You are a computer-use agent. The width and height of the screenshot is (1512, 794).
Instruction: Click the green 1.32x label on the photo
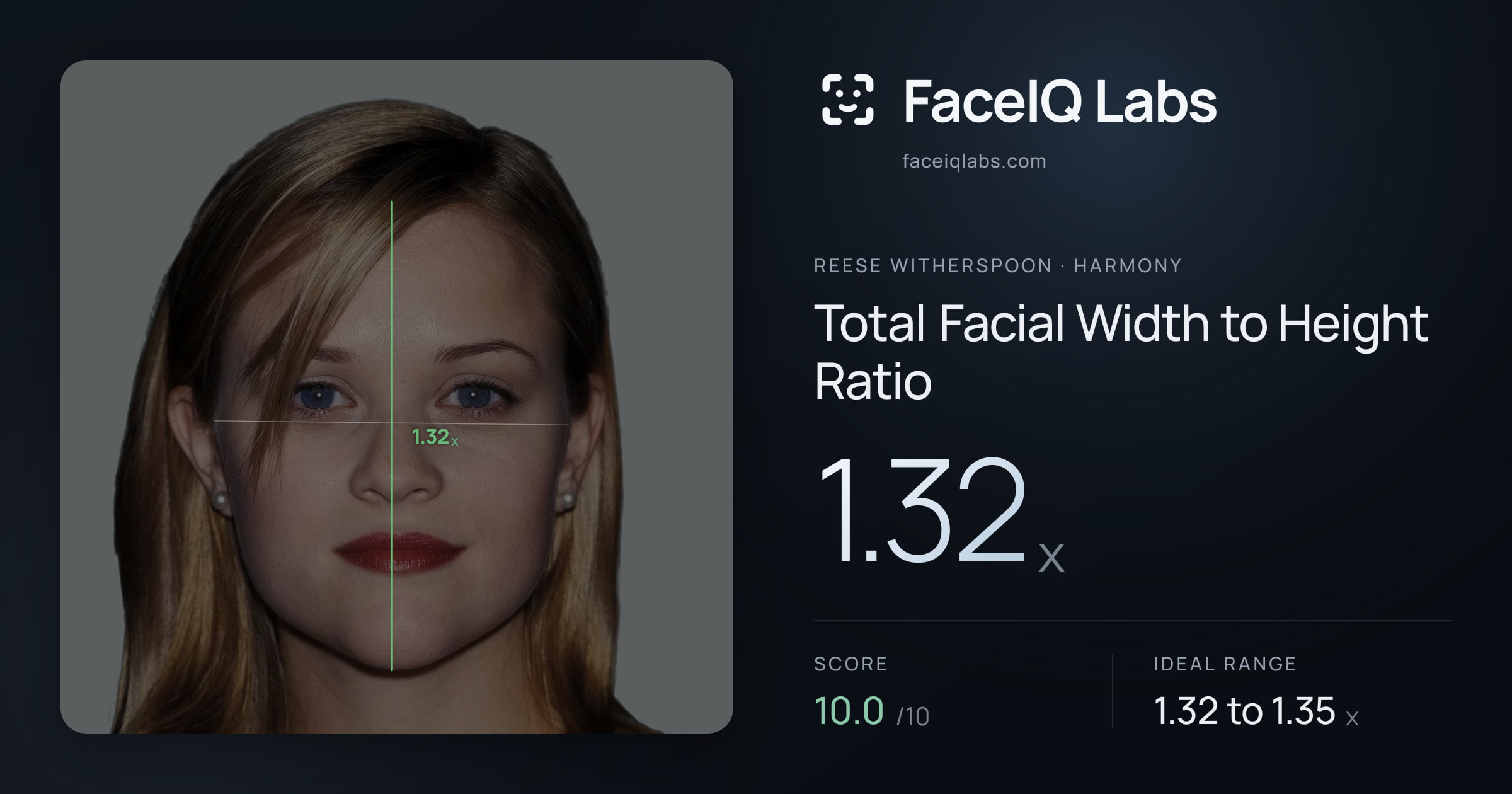point(435,437)
